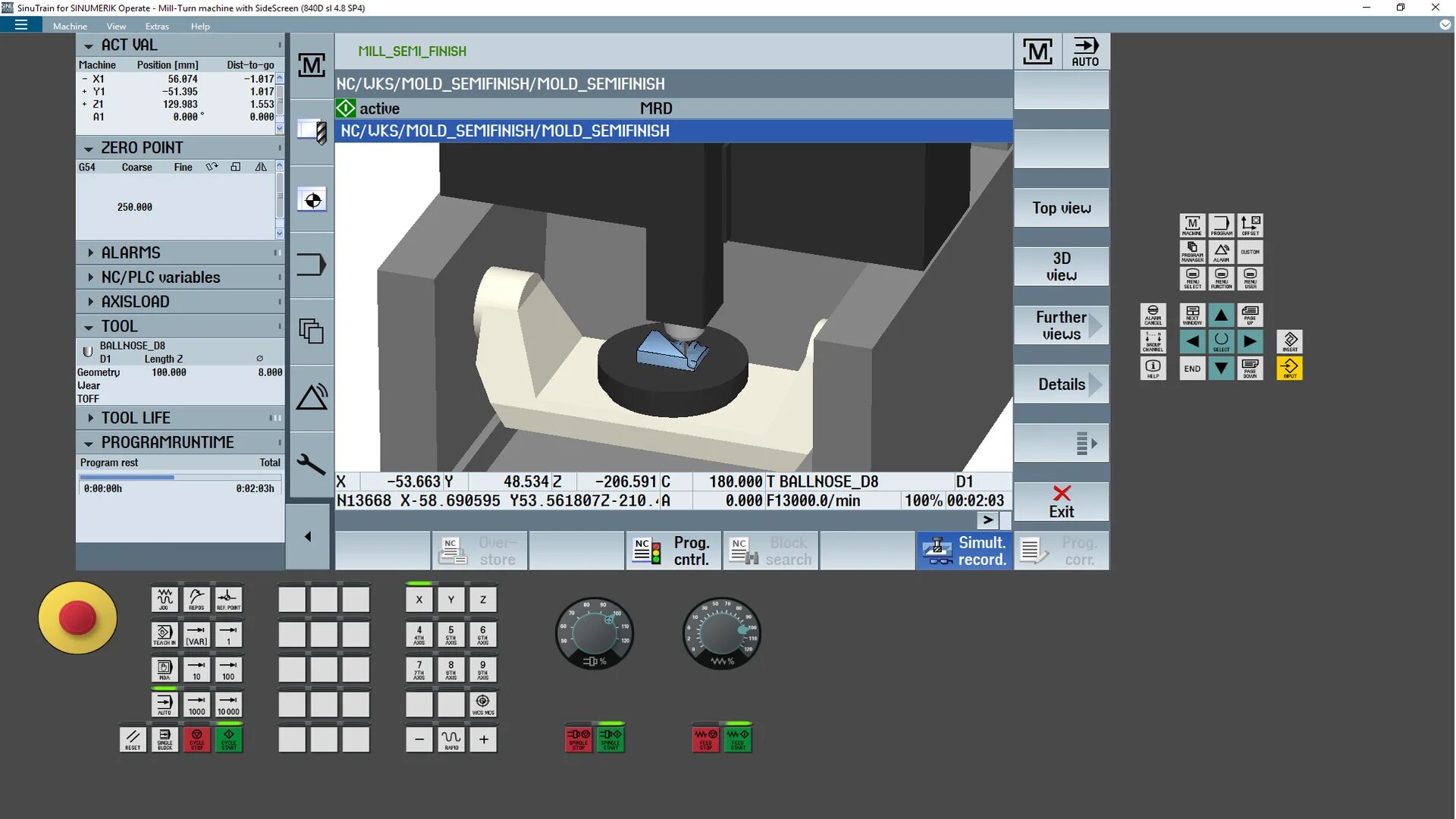Open the Machine menu
The image size is (1456, 819).
[x=70, y=26]
